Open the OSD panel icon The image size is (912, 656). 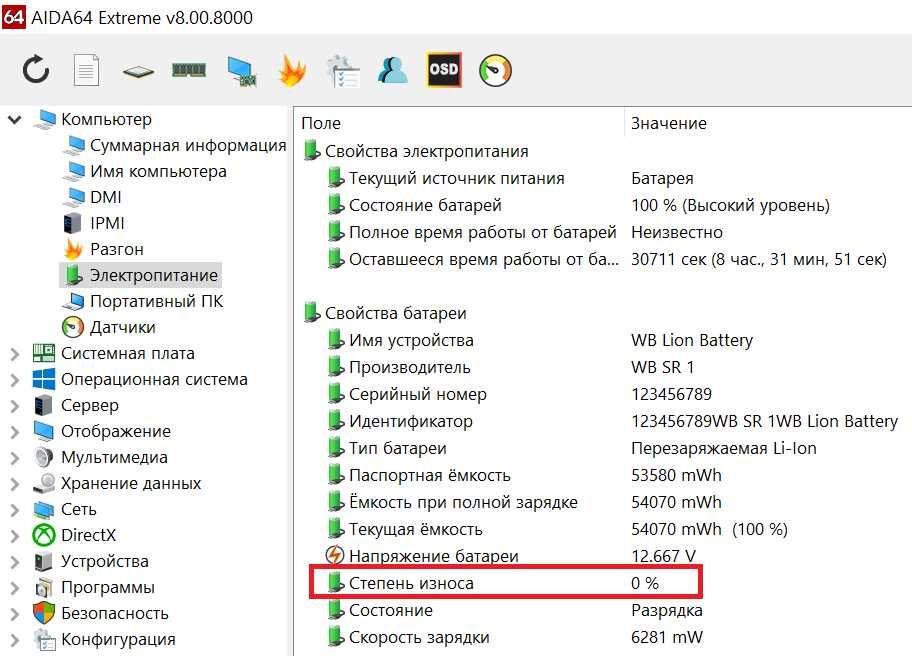[x=444, y=70]
